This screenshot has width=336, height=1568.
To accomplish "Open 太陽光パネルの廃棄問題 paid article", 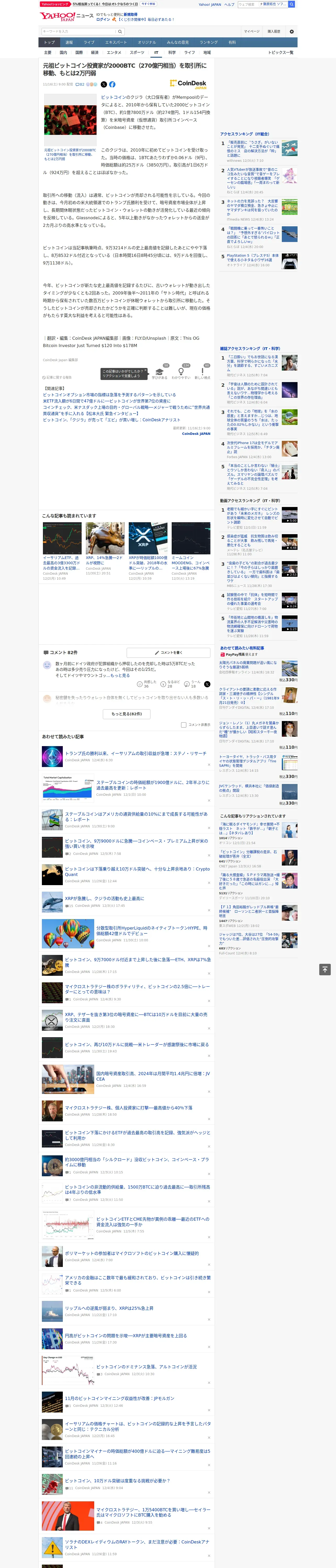I will tap(248, 665).
